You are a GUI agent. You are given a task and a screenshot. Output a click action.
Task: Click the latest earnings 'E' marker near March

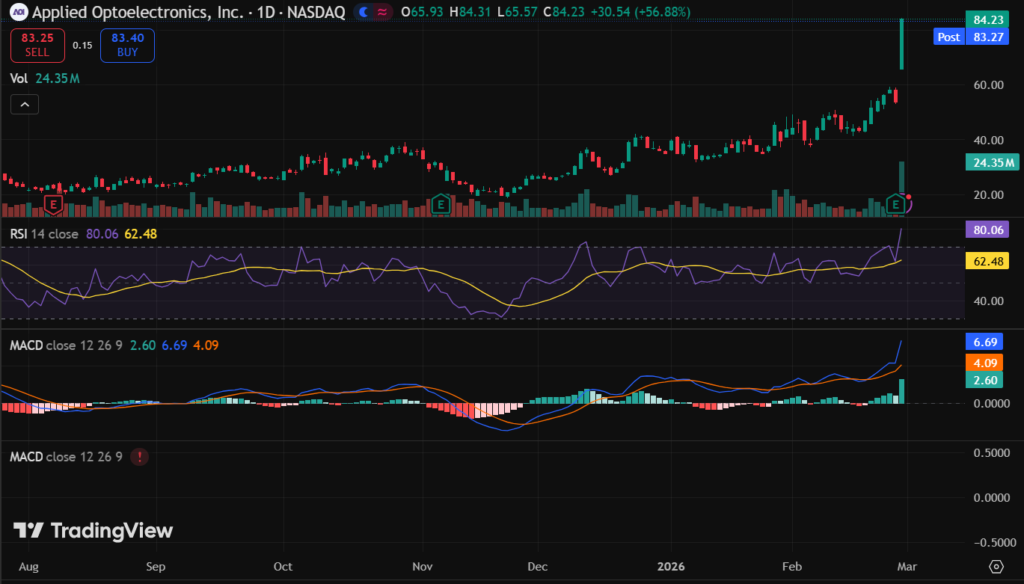897,205
